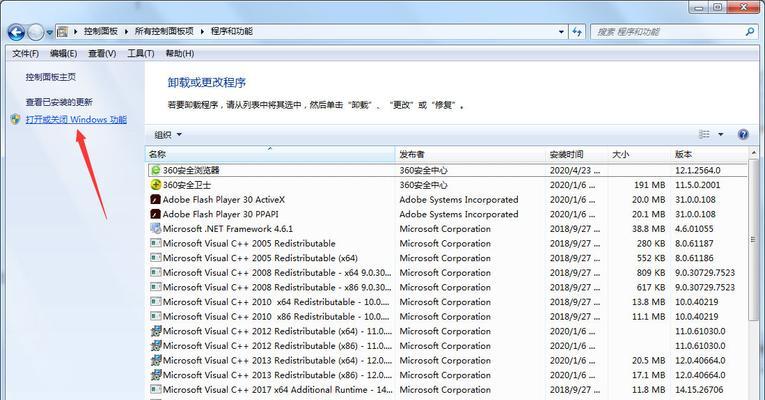The image size is (765, 400).
Task: Click the 552 KB size cell
Action: [x=651, y=258]
